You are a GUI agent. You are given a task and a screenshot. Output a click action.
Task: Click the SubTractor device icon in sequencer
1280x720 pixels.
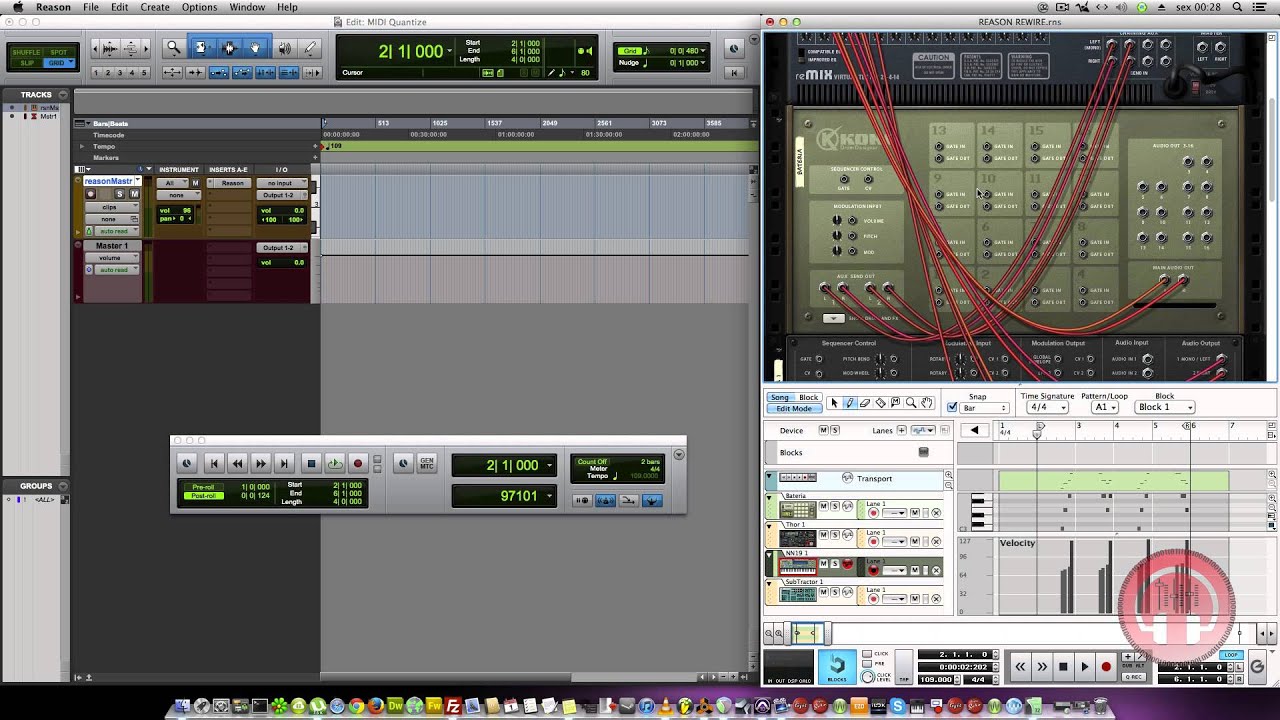tap(798, 595)
